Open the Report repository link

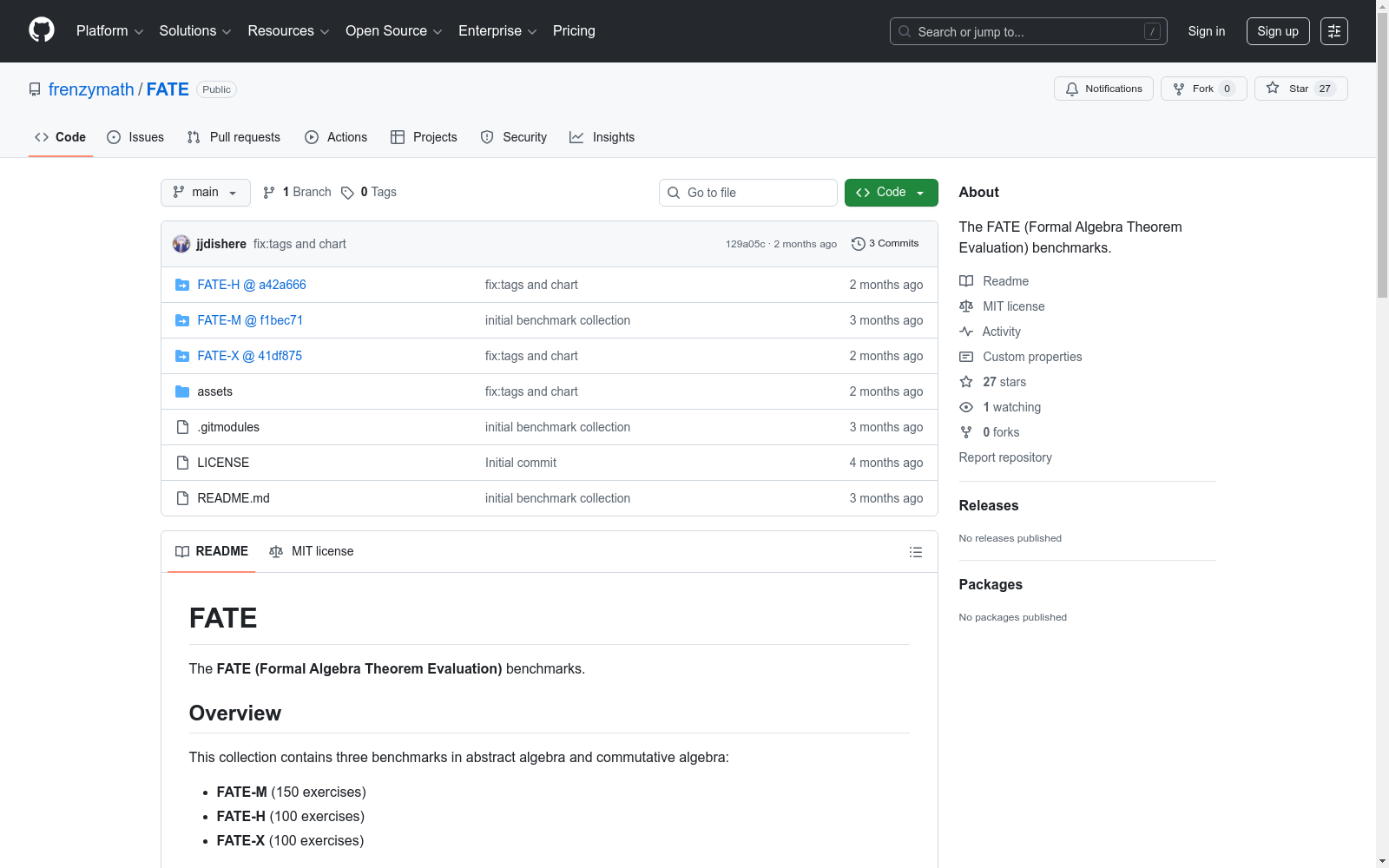(x=1004, y=457)
